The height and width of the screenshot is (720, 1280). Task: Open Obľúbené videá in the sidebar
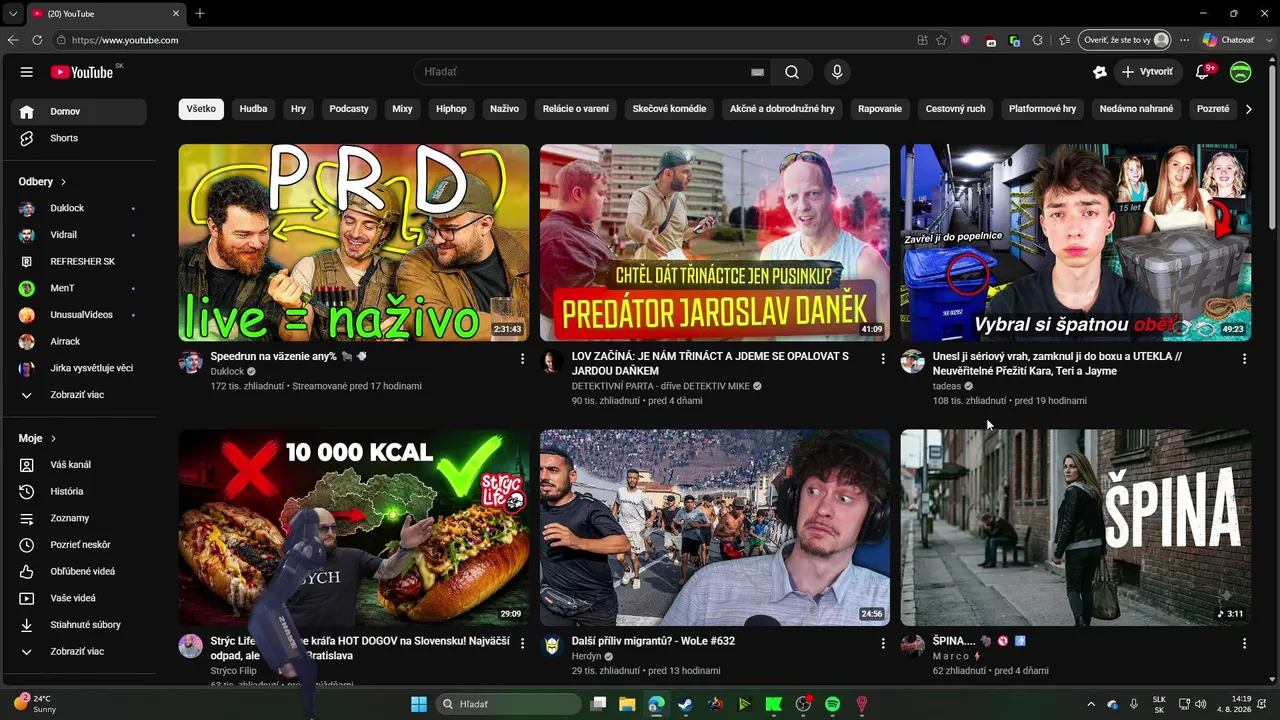tap(78, 571)
